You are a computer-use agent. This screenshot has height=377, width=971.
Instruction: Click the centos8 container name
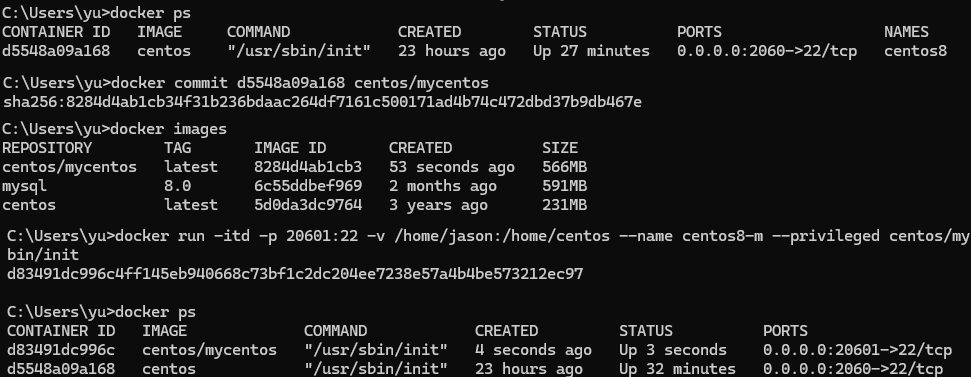click(x=915, y=51)
